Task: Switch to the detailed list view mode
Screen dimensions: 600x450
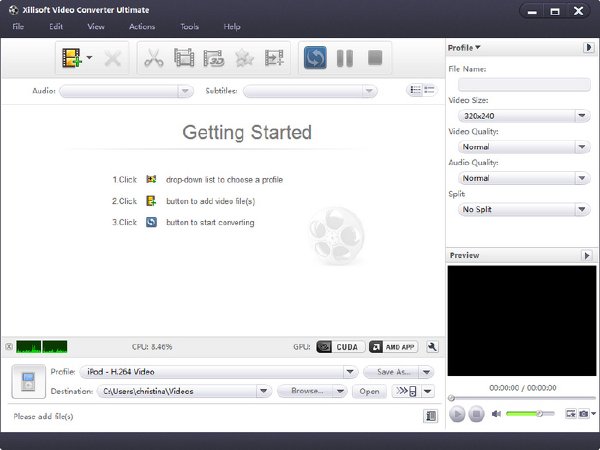Action: [415, 90]
